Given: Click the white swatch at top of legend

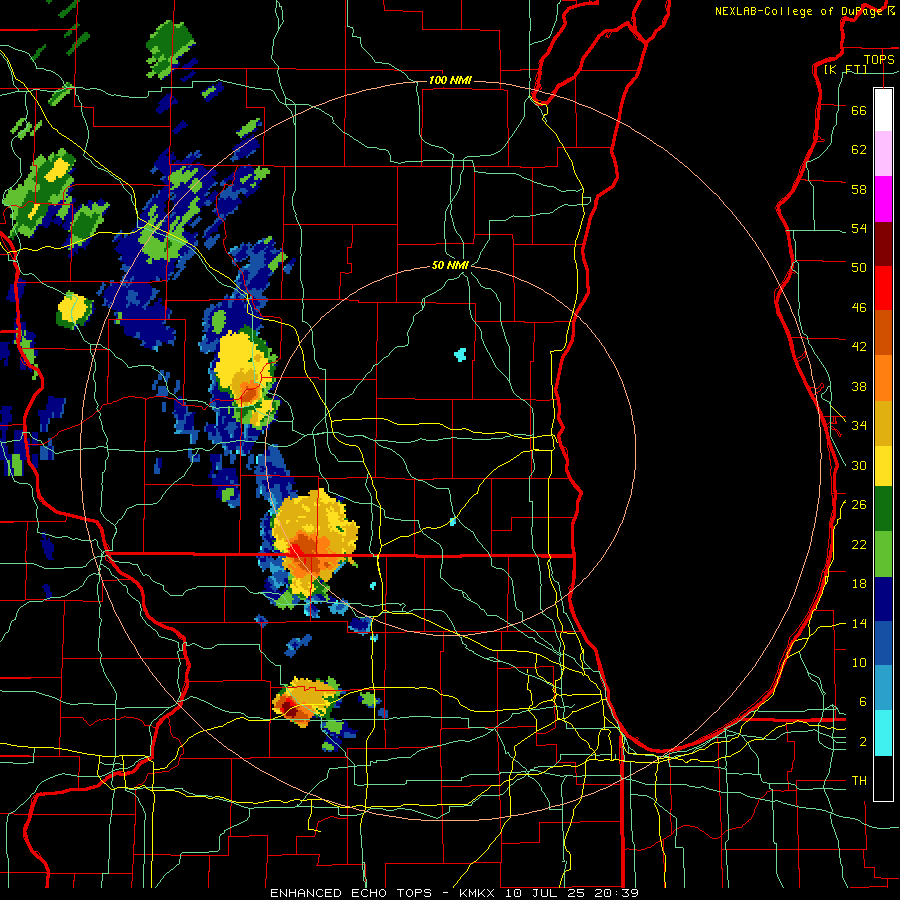Looking at the screenshot, I should pos(883,110).
